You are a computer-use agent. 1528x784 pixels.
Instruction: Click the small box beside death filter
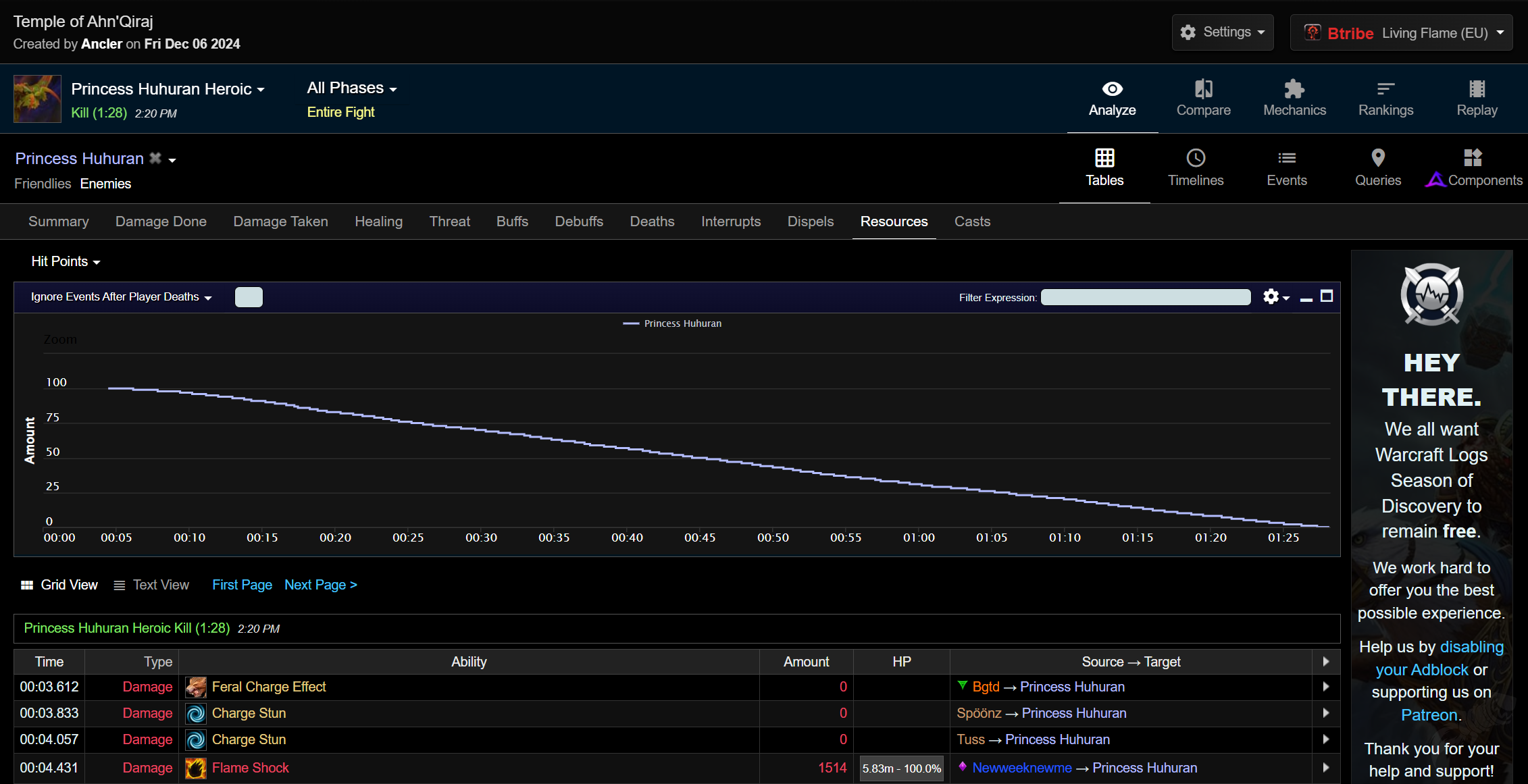[x=249, y=297]
